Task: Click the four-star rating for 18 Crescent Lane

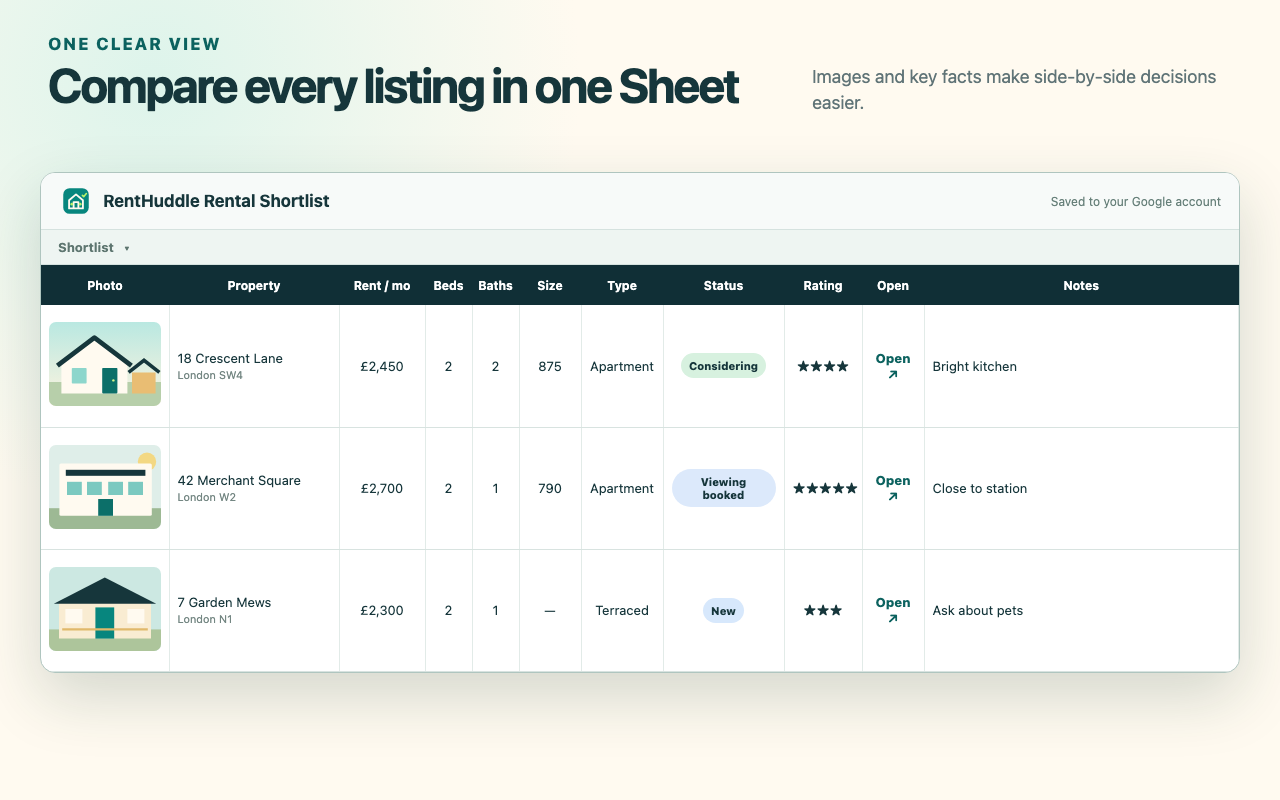Action: point(823,367)
